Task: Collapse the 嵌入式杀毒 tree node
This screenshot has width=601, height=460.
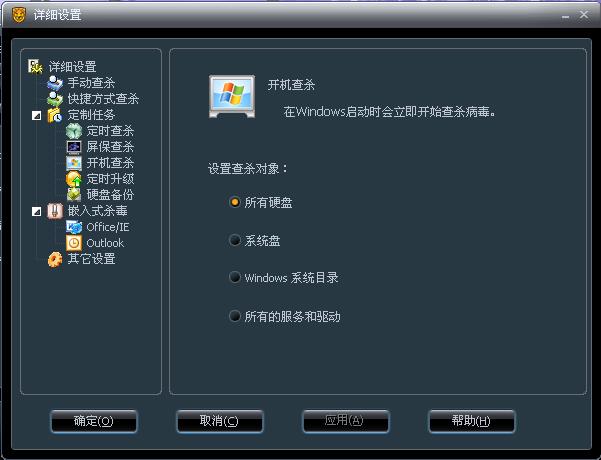Action: pos(36,211)
